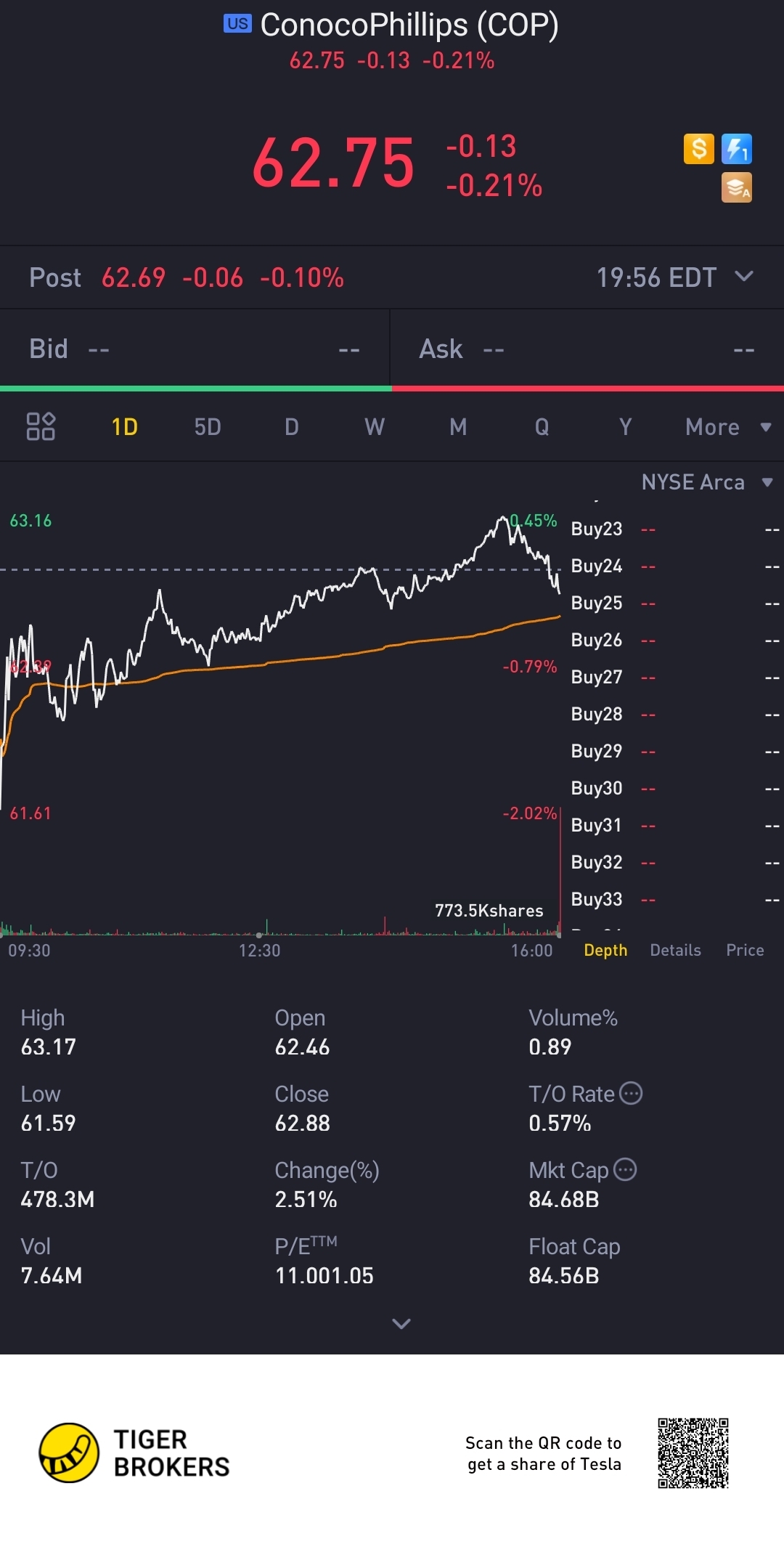Tap the 12:30 marker on time axis
Viewport: 784px width, 1552px height.
point(259,950)
